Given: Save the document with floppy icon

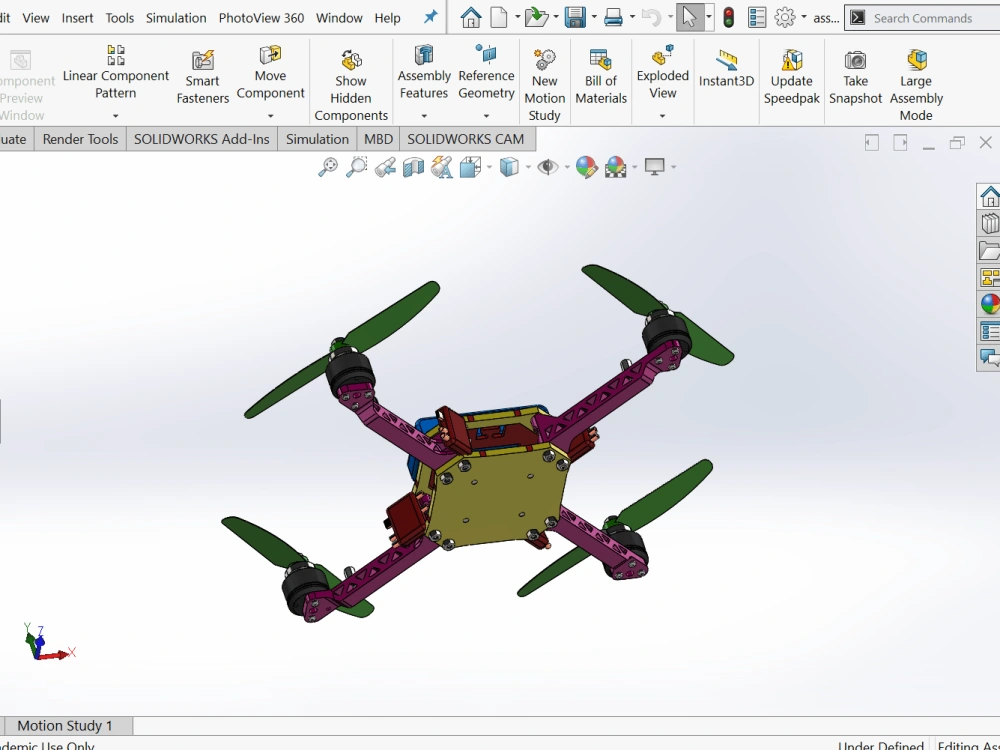Looking at the screenshot, I should click(x=575, y=18).
